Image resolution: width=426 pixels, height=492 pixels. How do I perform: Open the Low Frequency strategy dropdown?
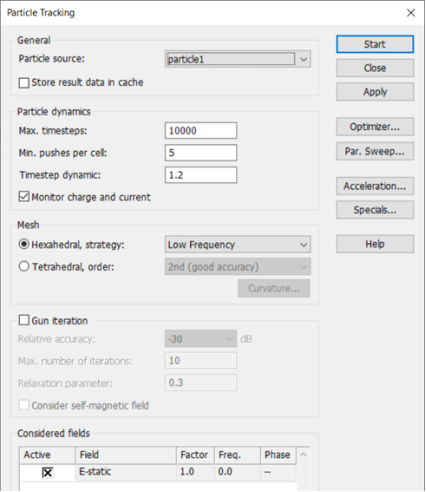click(x=238, y=245)
